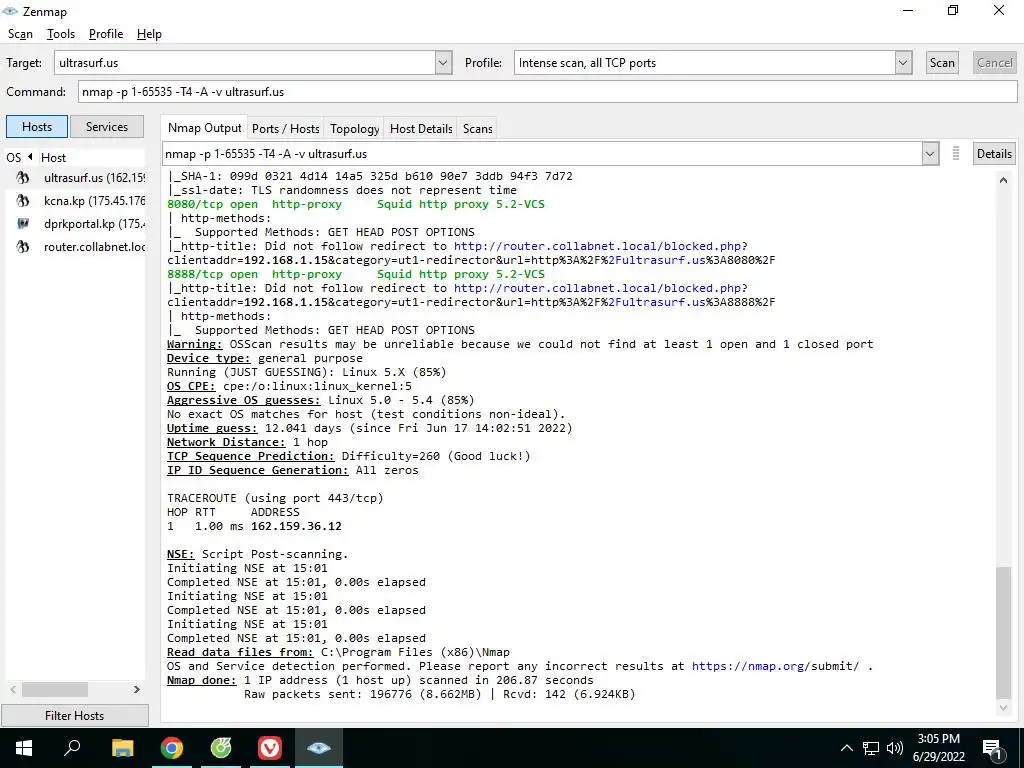The height and width of the screenshot is (768, 1024).
Task: Click the OS icon beside router.collabnet.local host
Action: [x=23, y=247]
